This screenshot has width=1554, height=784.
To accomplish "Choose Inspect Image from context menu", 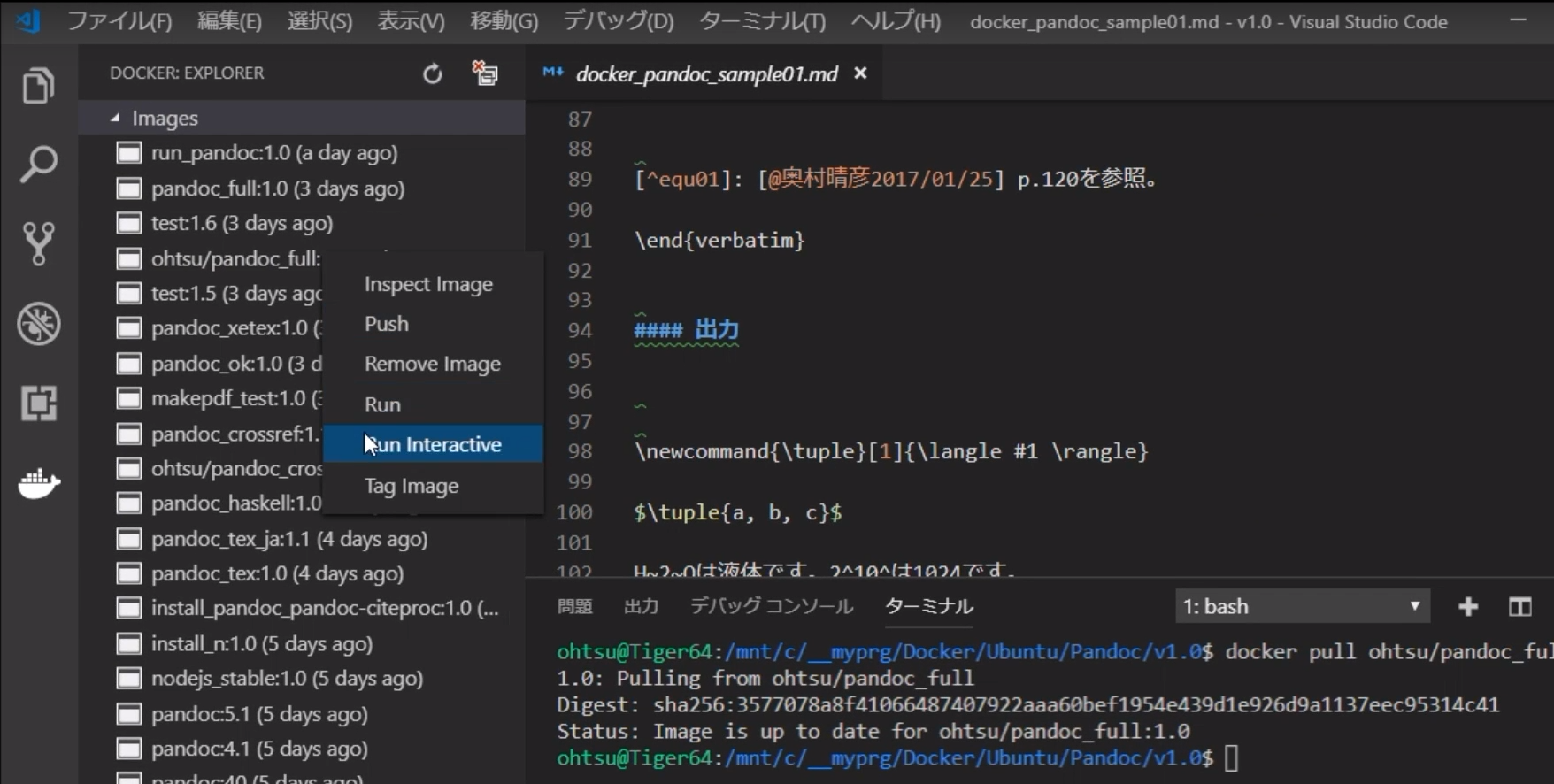I will coord(433,284).
